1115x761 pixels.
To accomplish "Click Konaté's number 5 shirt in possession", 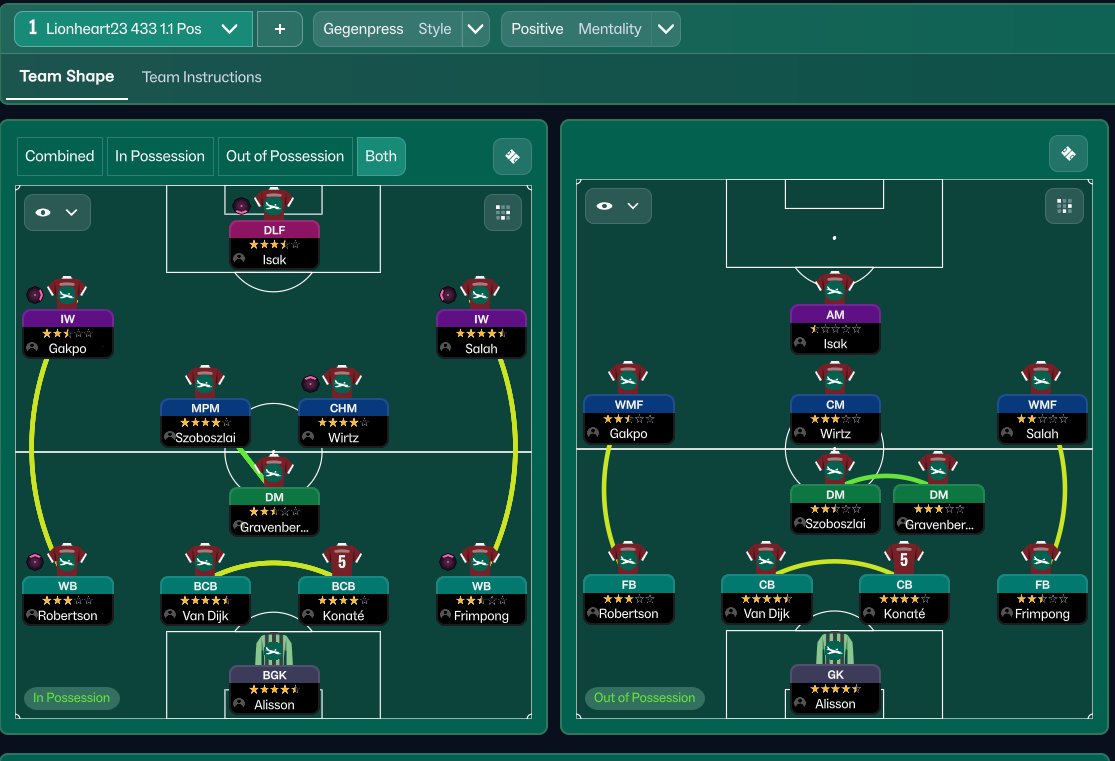I will (x=342, y=560).
